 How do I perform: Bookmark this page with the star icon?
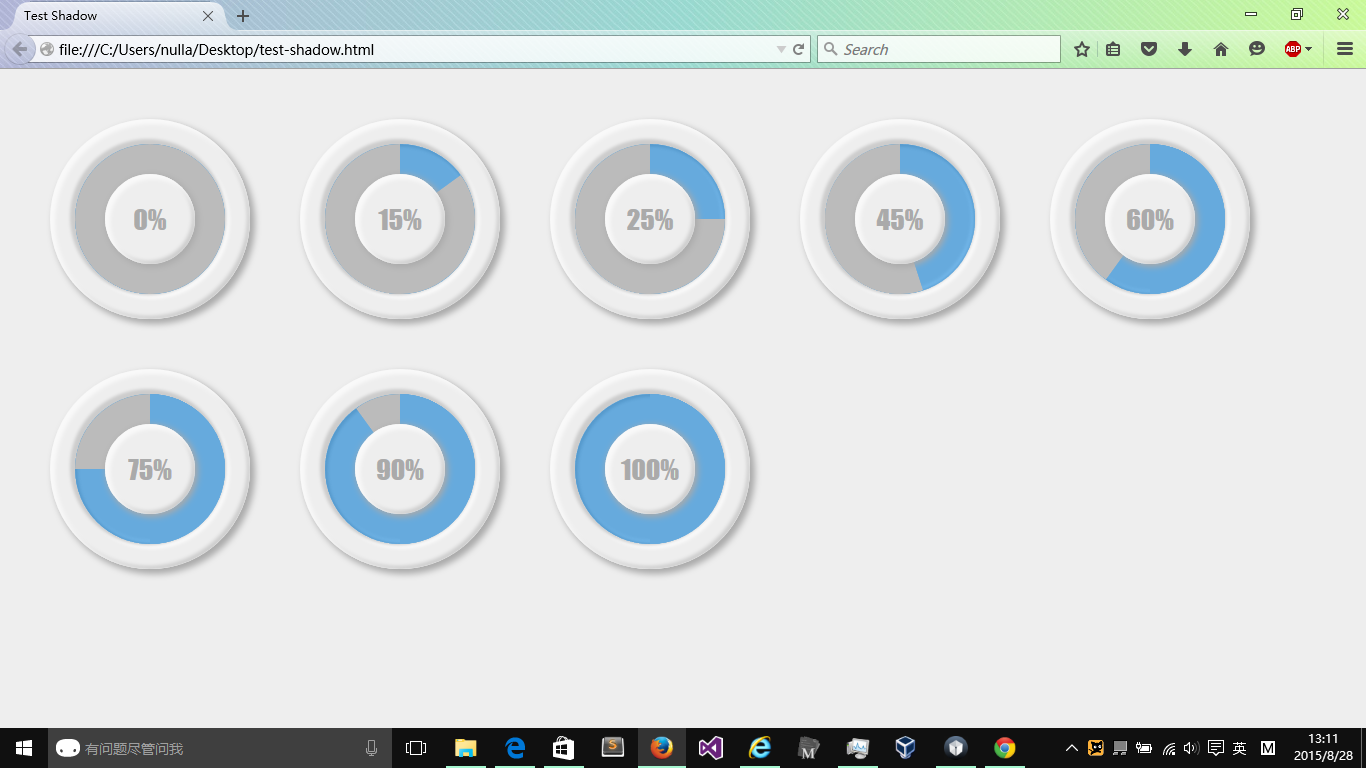click(1081, 49)
